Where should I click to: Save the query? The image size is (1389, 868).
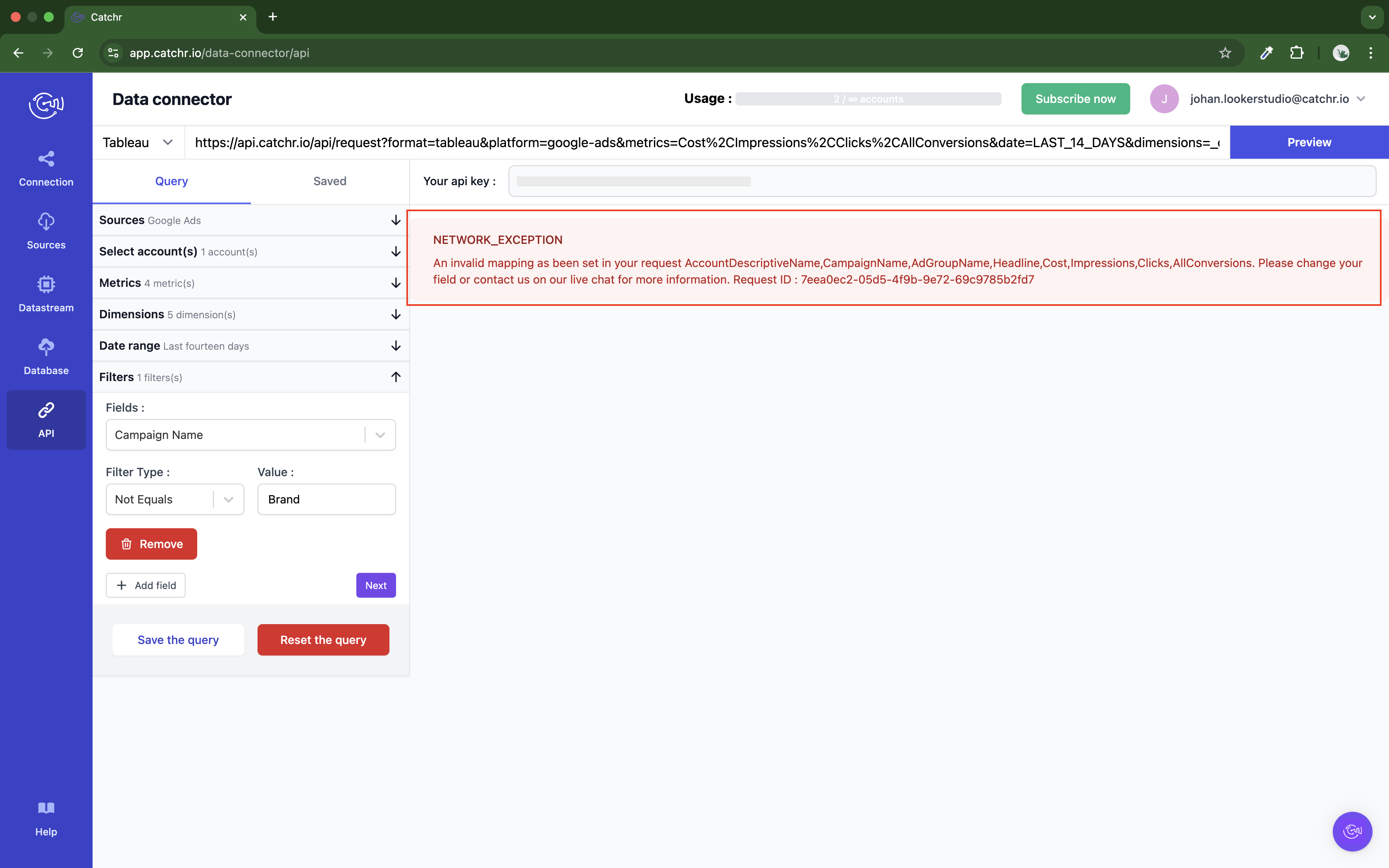click(178, 639)
